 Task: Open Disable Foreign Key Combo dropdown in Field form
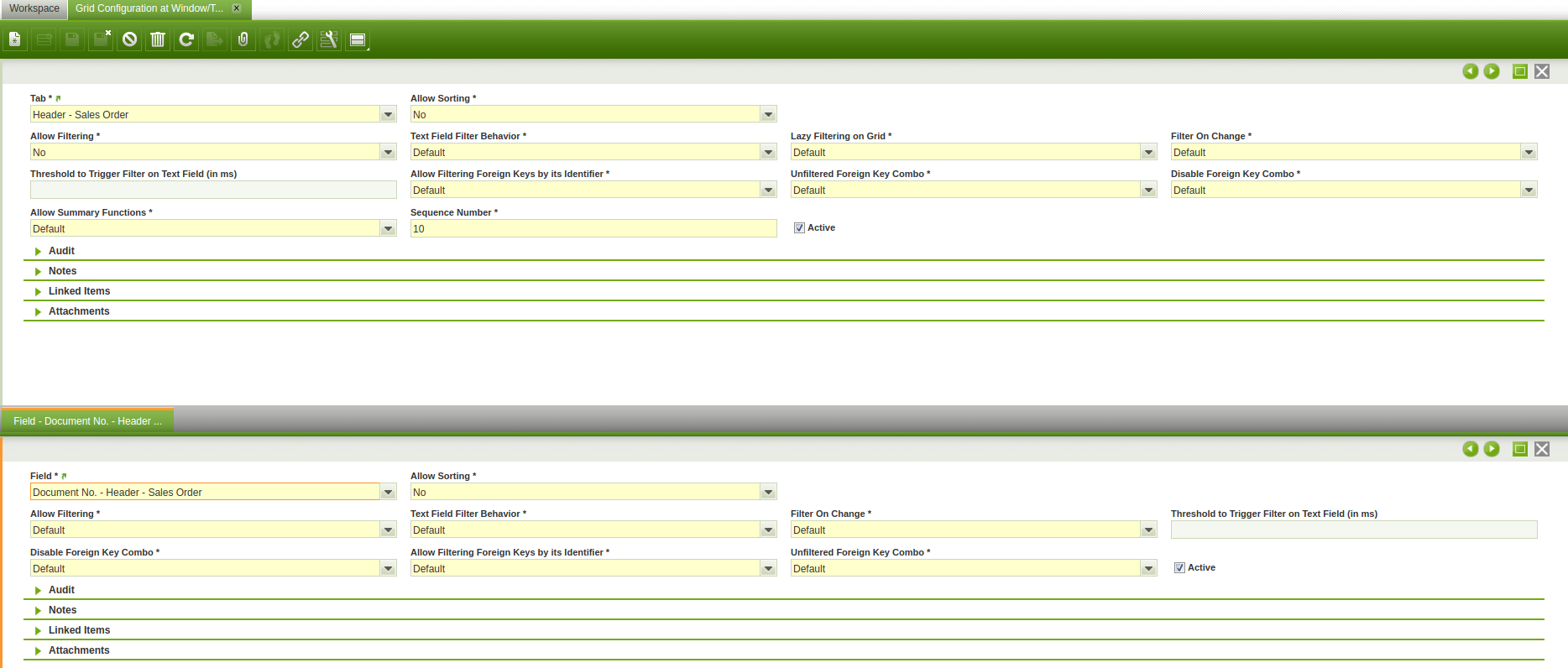tap(388, 568)
